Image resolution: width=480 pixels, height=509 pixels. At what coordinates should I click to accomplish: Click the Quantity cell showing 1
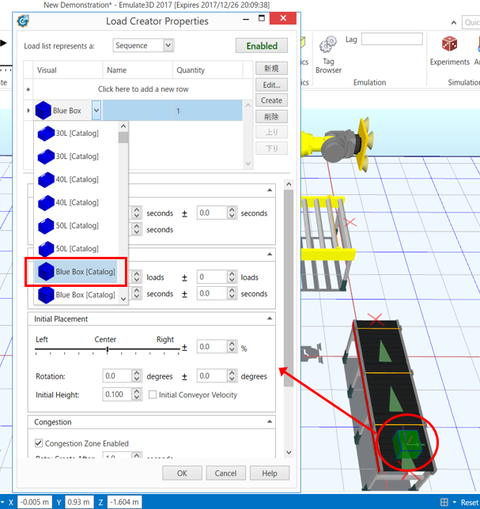click(x=207, y=111)
